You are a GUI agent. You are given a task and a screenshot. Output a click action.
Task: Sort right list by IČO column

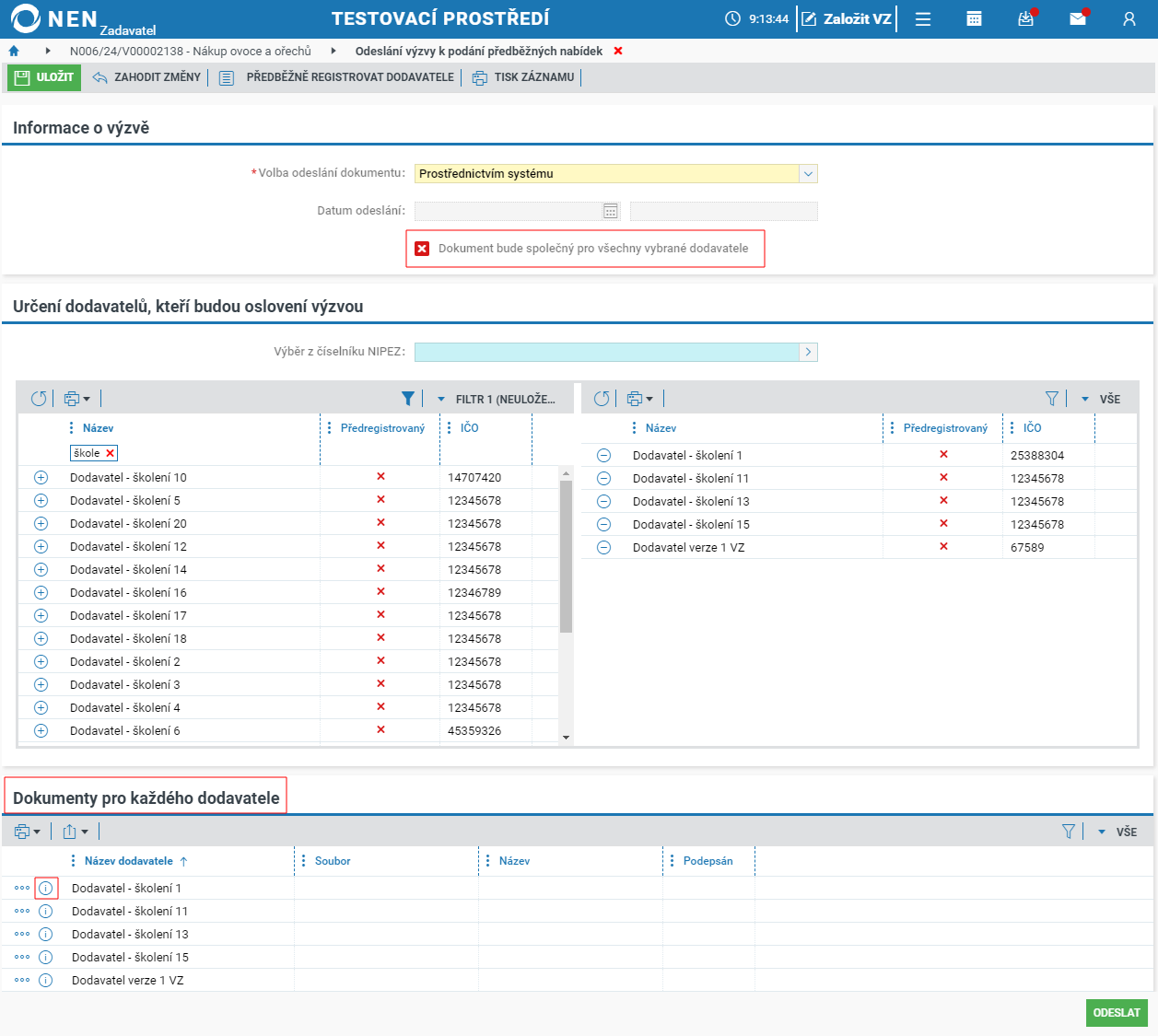[x=1033, y=428]
